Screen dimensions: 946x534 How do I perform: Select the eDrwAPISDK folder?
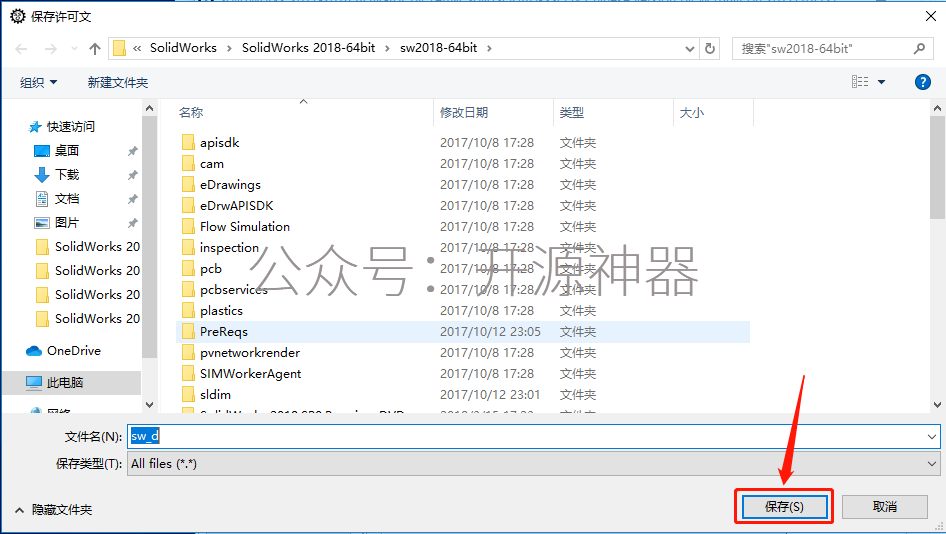(236, 206)
